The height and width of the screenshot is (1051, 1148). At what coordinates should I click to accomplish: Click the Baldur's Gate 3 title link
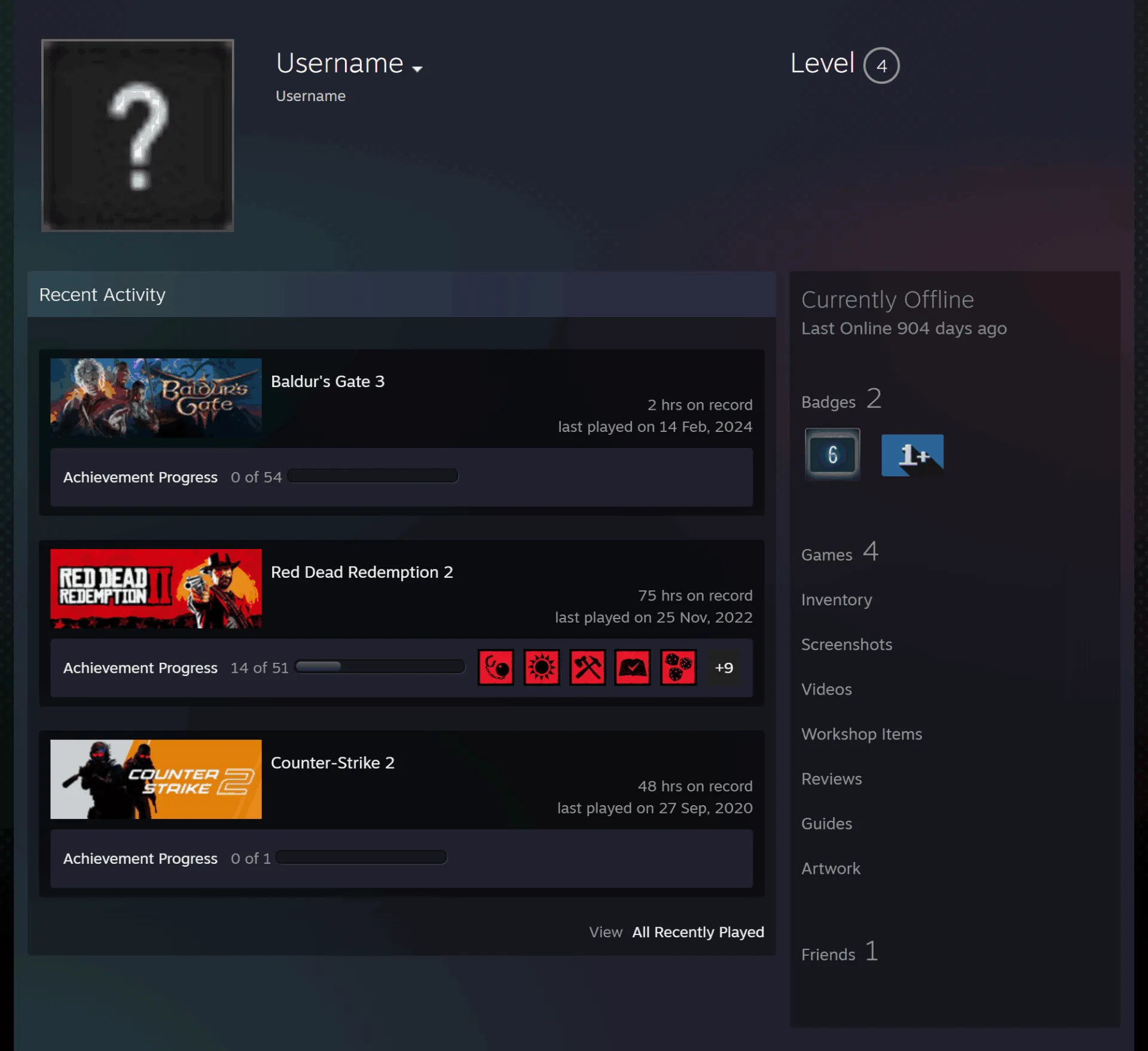[328, 382]
